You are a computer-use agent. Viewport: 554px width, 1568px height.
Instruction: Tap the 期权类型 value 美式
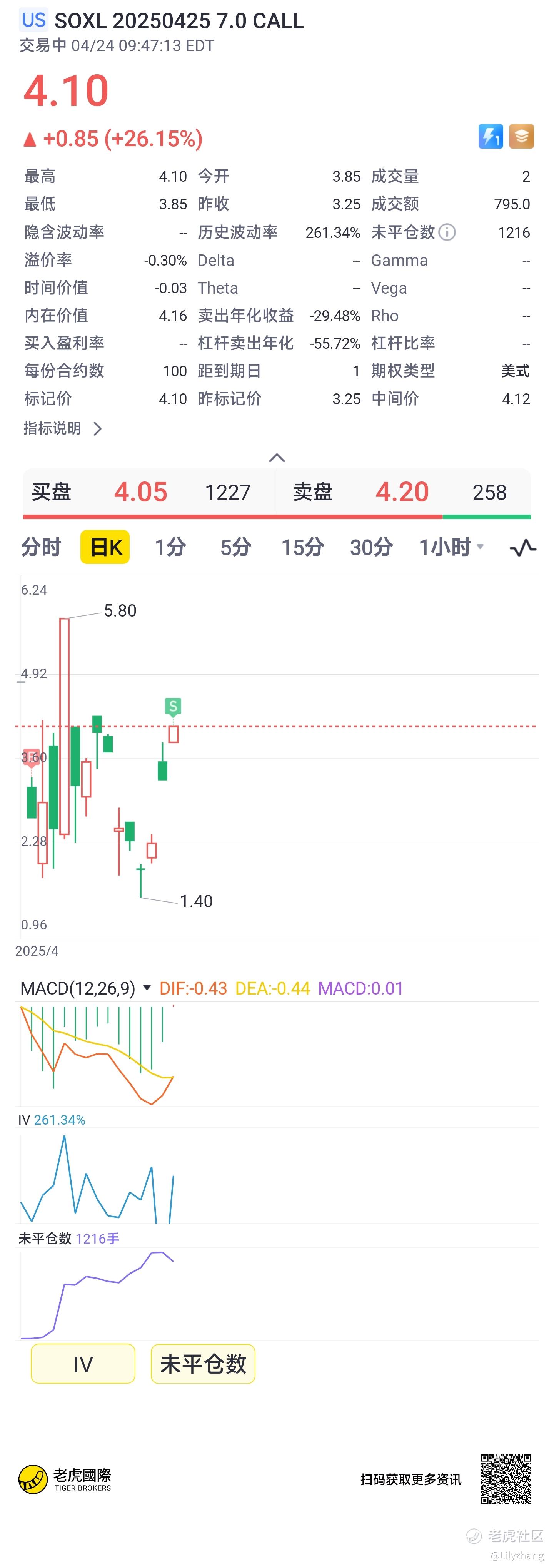point(515,371)
